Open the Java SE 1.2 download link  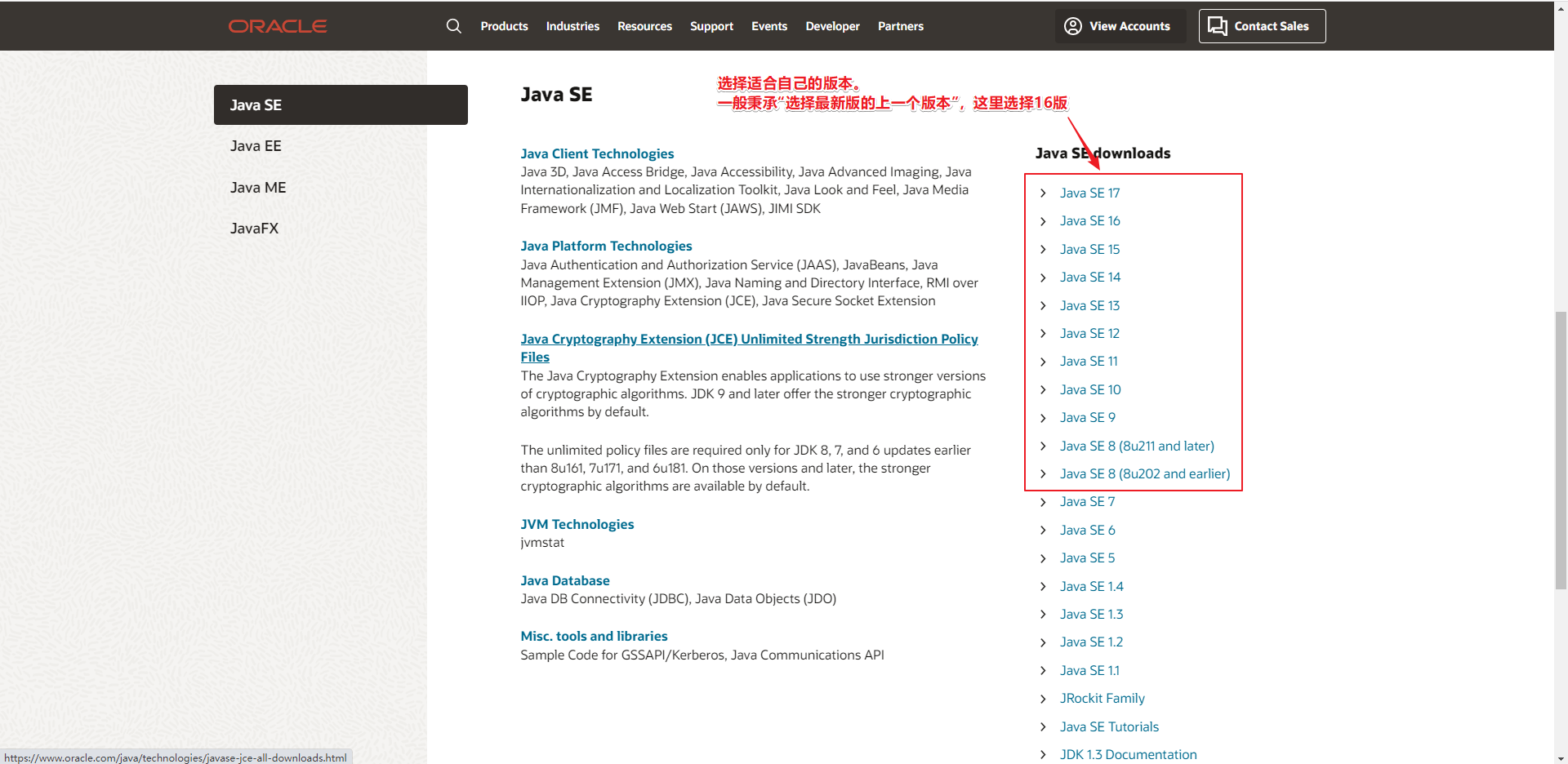click(1092, 642)
